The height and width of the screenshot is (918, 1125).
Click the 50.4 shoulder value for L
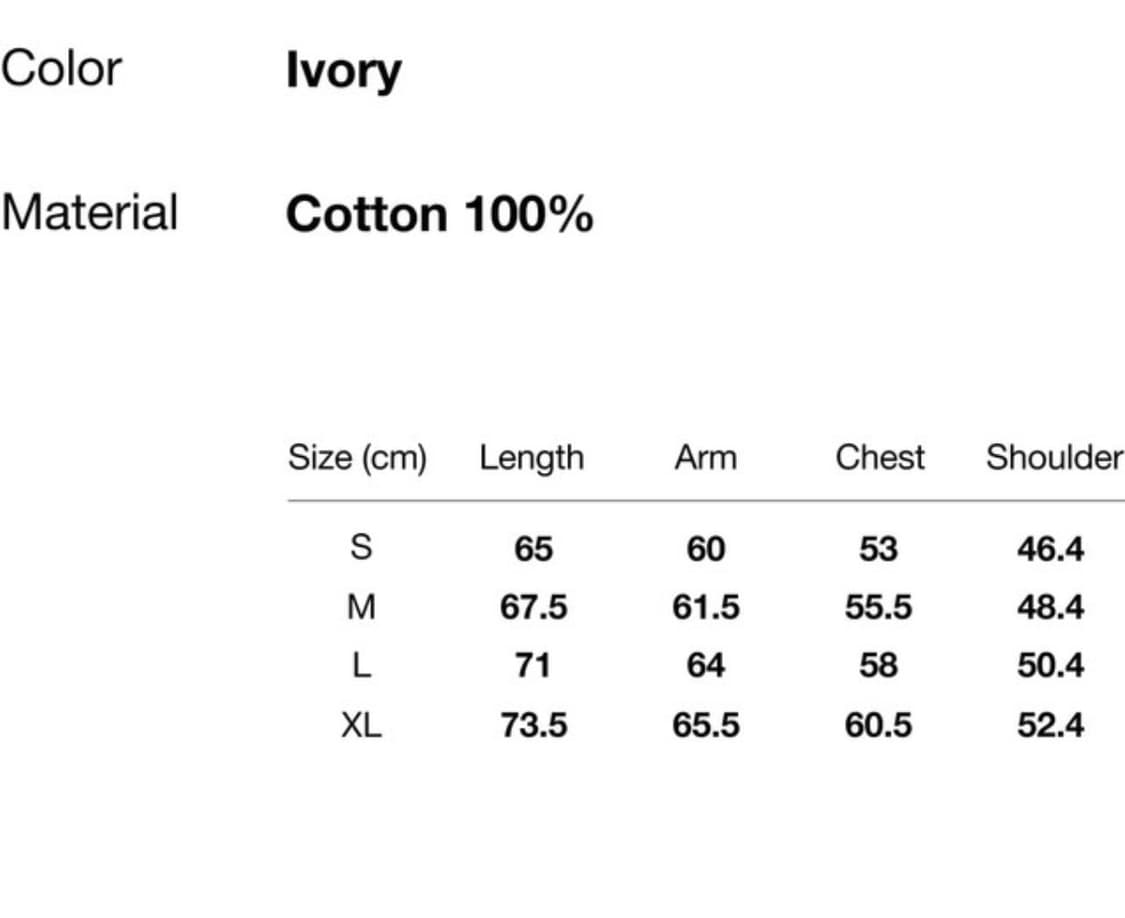point(1050,666)
